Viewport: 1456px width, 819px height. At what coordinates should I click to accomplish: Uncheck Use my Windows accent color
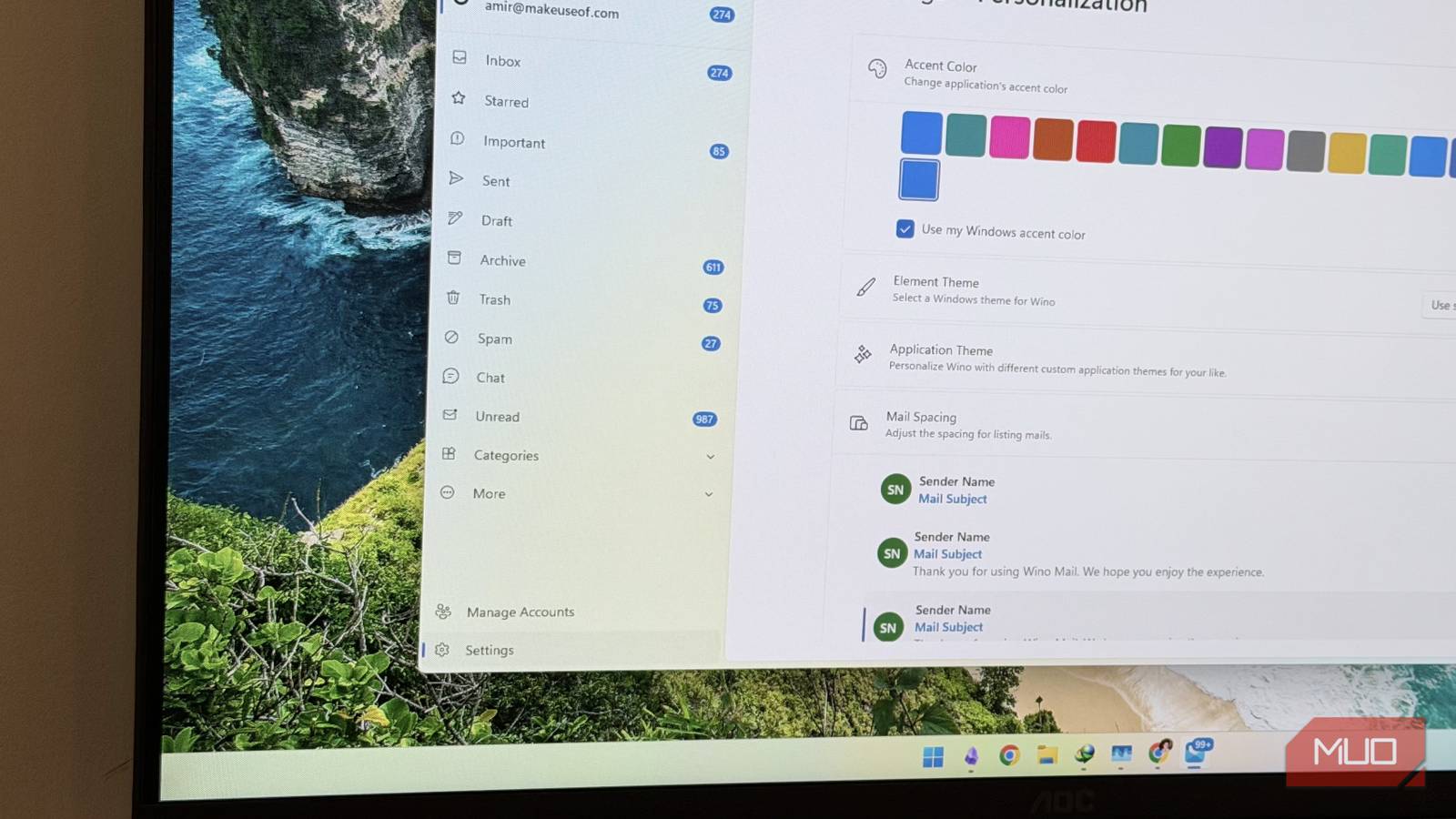(x=905, y=229)
